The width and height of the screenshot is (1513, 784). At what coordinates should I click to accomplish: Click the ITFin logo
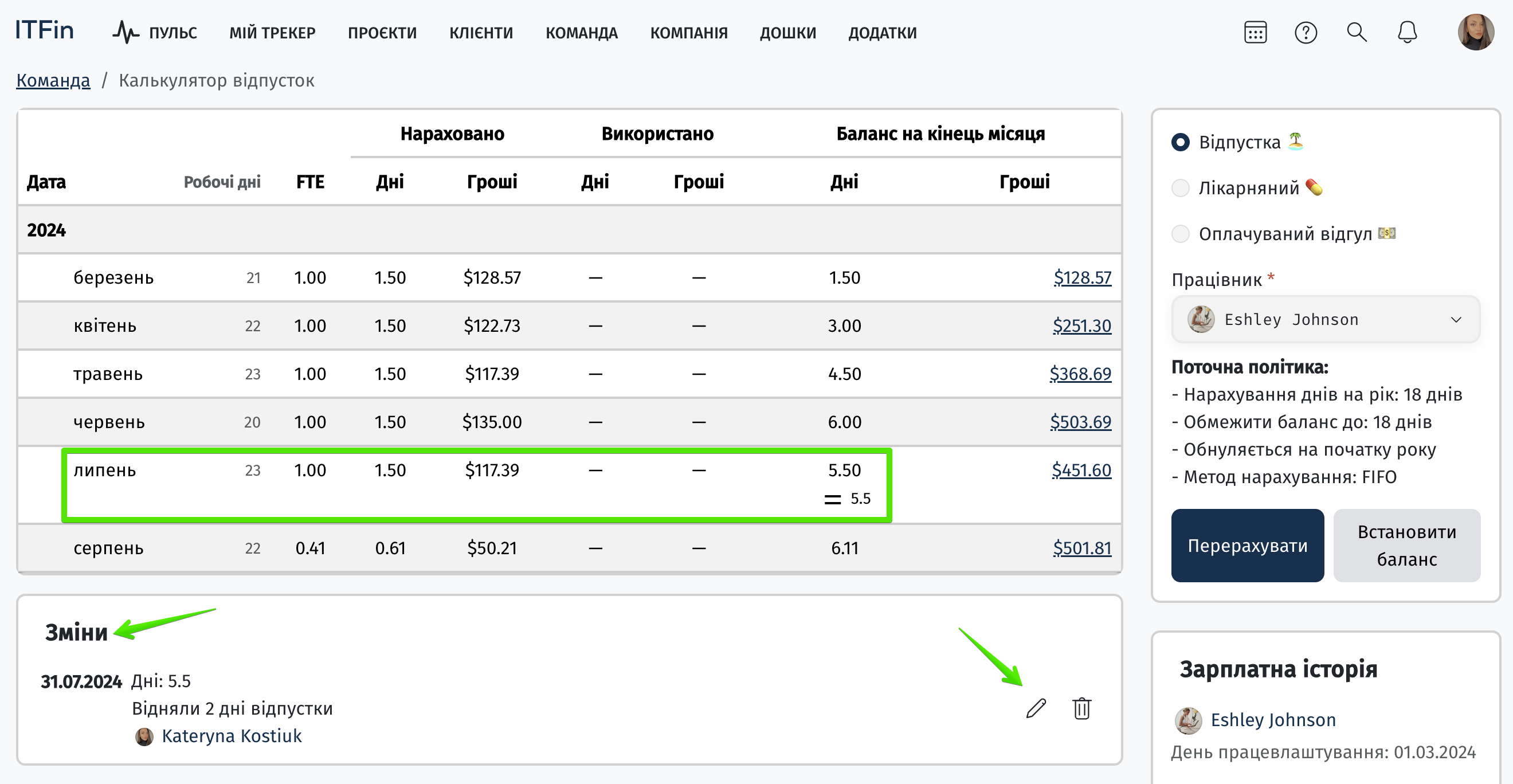(x=44, y=30)
